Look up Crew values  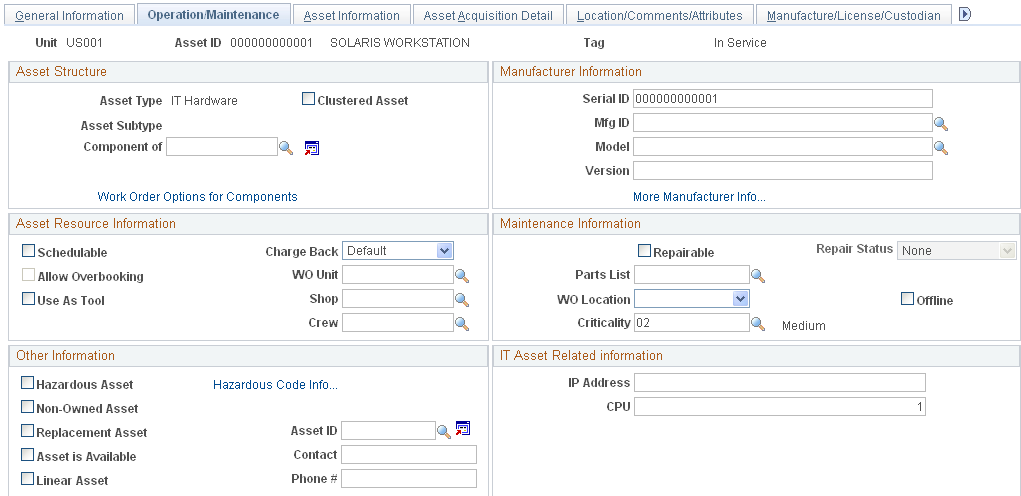(462, 324)
